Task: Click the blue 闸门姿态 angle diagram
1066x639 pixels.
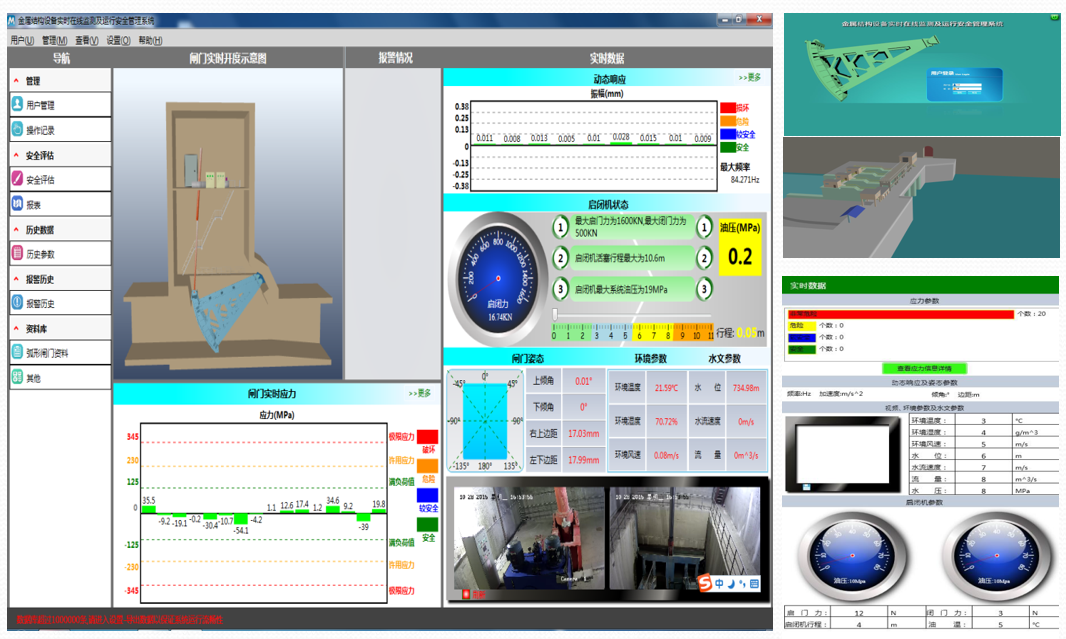Action: point(485,421)
